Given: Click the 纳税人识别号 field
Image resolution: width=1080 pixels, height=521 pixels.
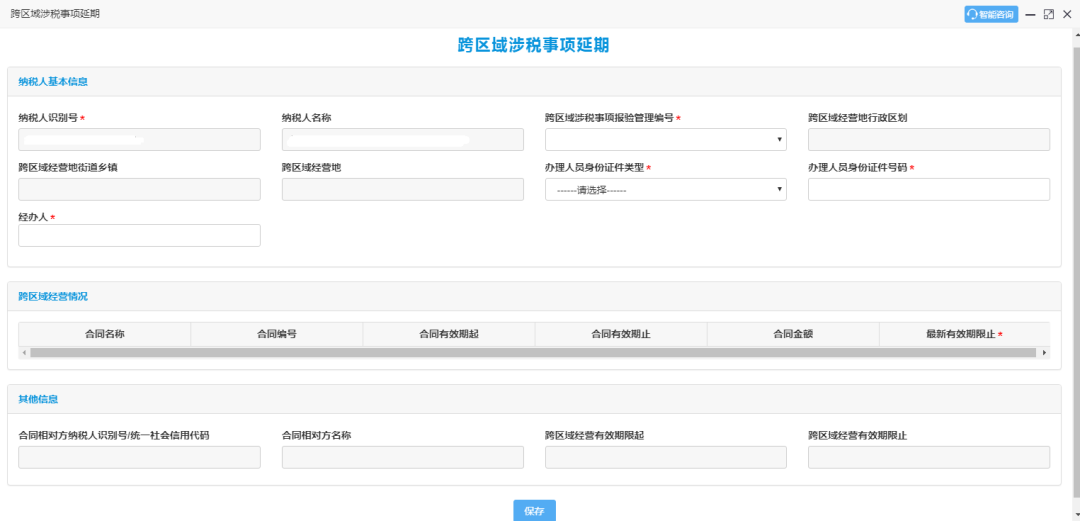Looking at the screenshot, I should (139, 140).
